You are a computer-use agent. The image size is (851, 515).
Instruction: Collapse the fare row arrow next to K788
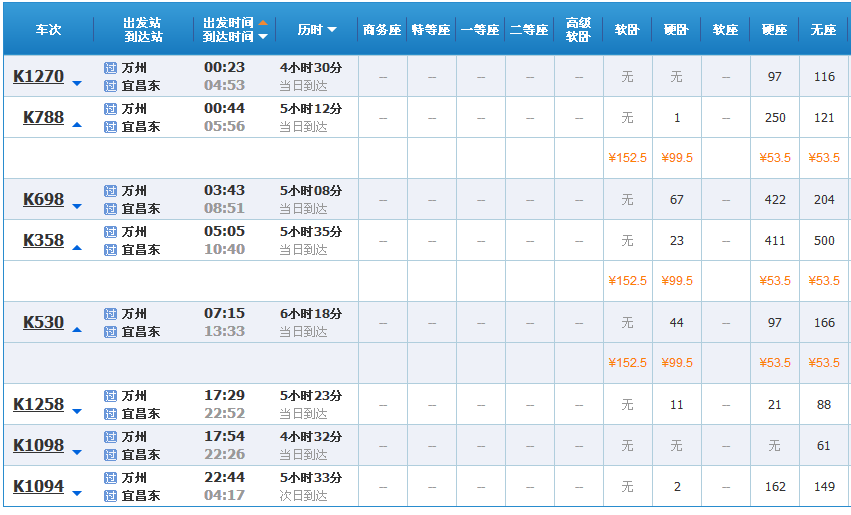coord(77,125)
